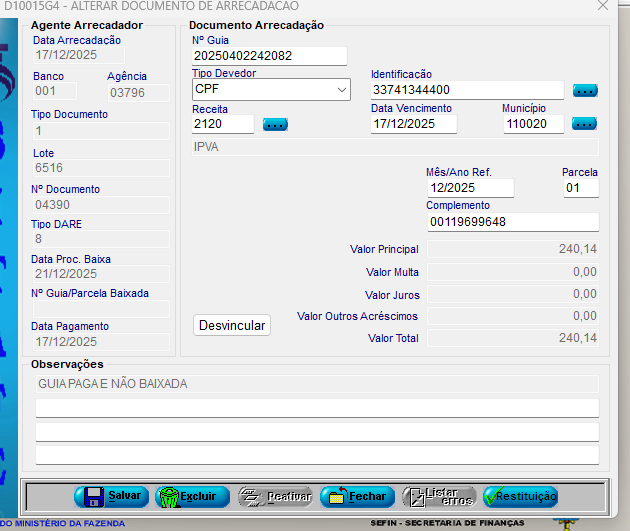
Task: Click the Reativar button
Action: click(x=275, y=496)
